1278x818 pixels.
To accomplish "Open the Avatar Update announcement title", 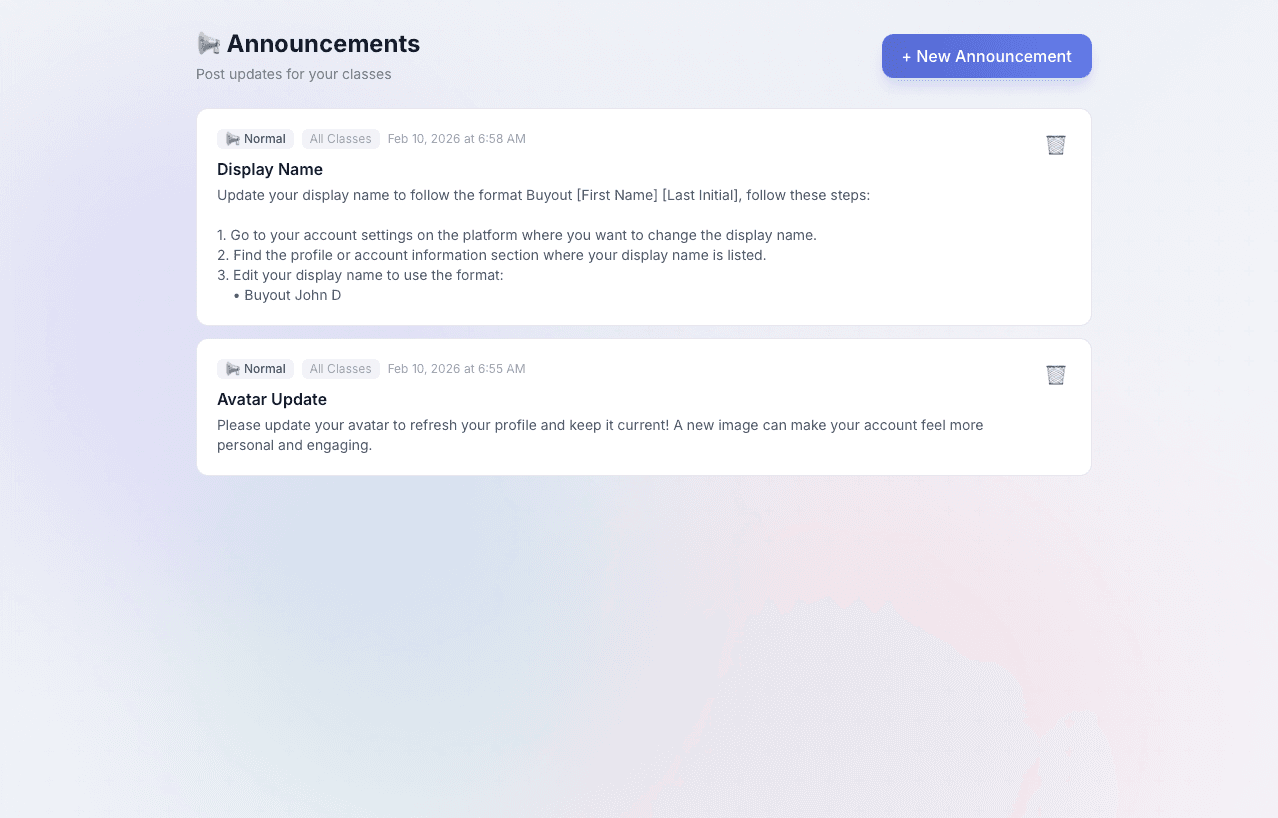I will [272, 399].
